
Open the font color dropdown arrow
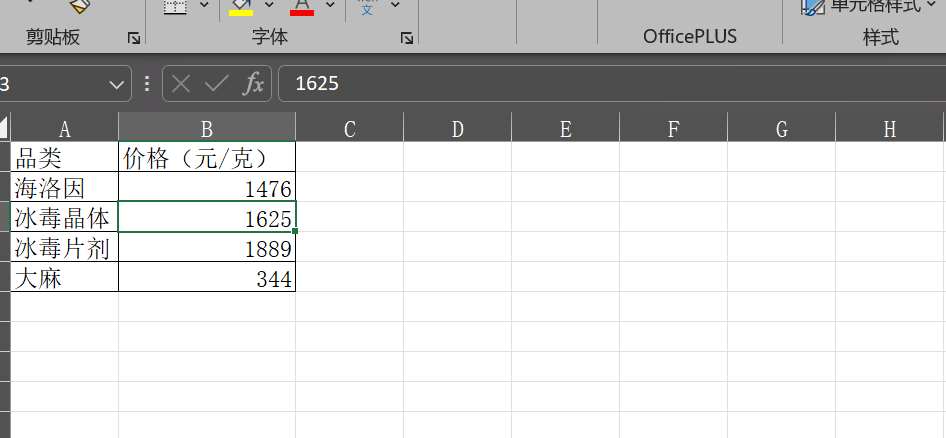pos(330,6)
